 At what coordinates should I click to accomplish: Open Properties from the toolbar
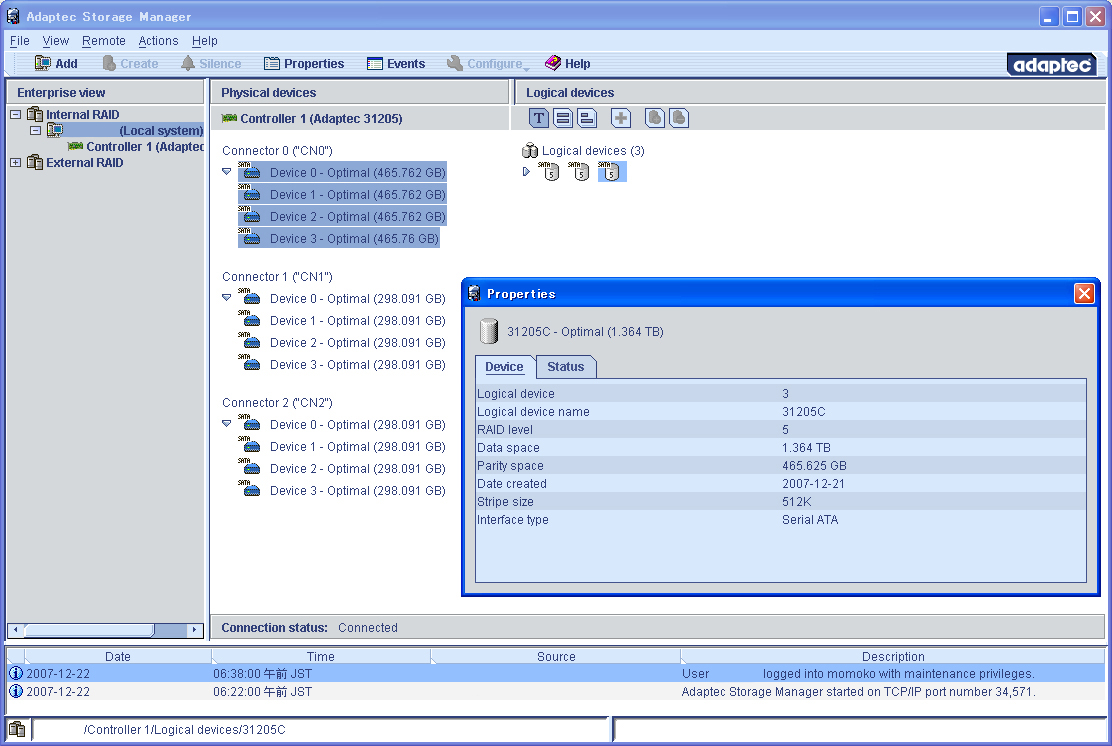coord(304,64)
